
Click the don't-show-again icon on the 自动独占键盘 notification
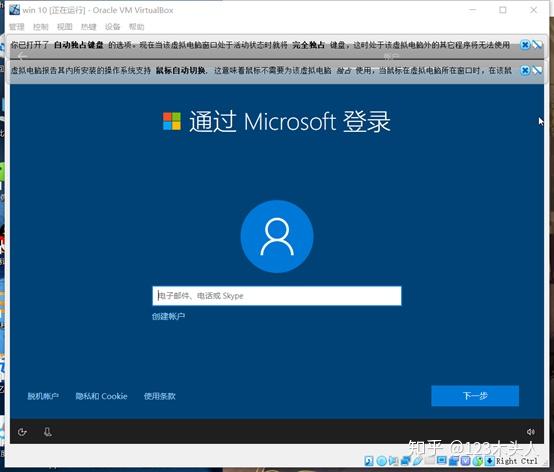pos(537,45)
